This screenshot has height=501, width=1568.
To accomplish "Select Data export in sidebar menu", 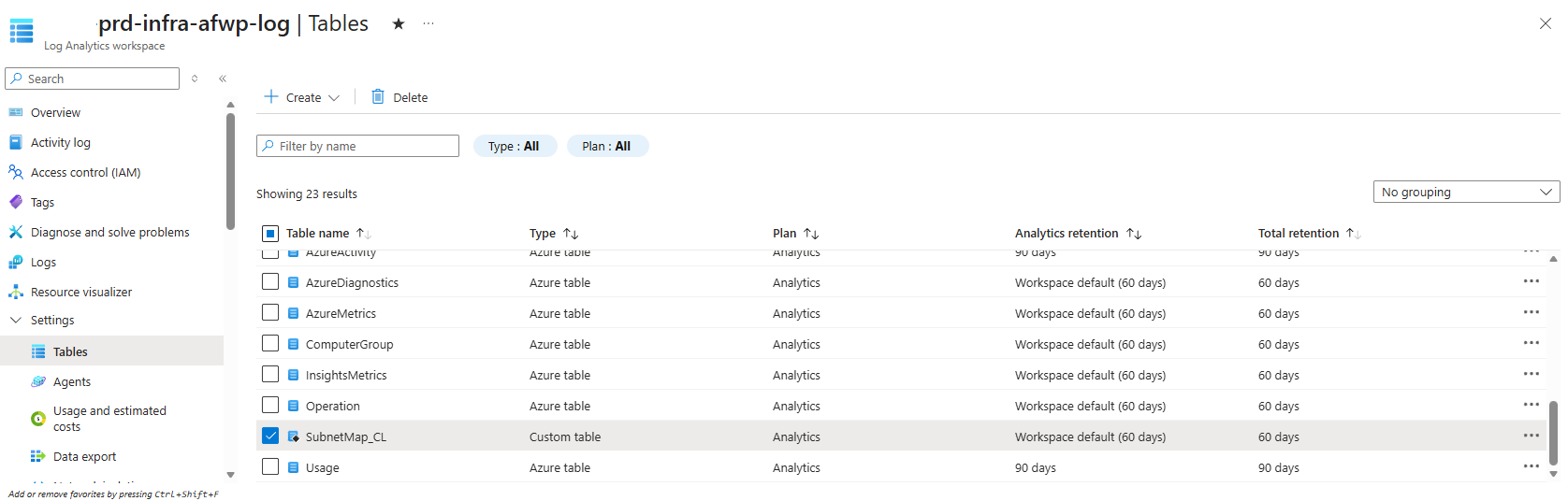I will pyautogui.click(x=84, y=457).
